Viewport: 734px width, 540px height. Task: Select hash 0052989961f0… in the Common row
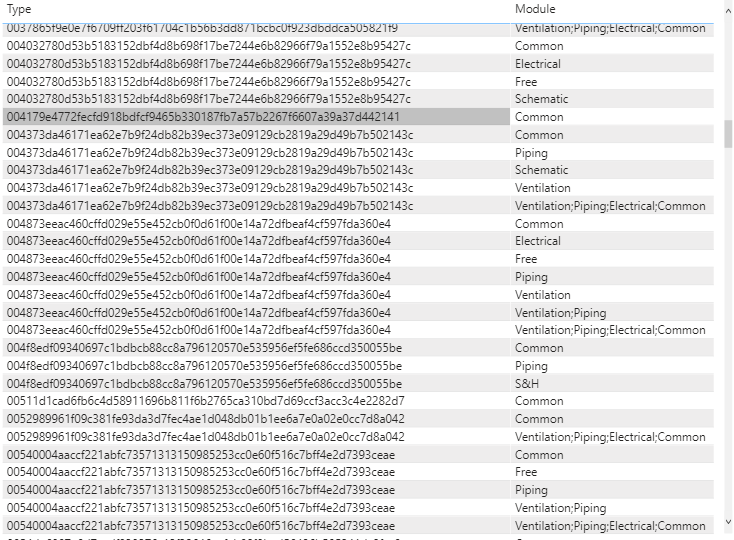coord(206,419)
